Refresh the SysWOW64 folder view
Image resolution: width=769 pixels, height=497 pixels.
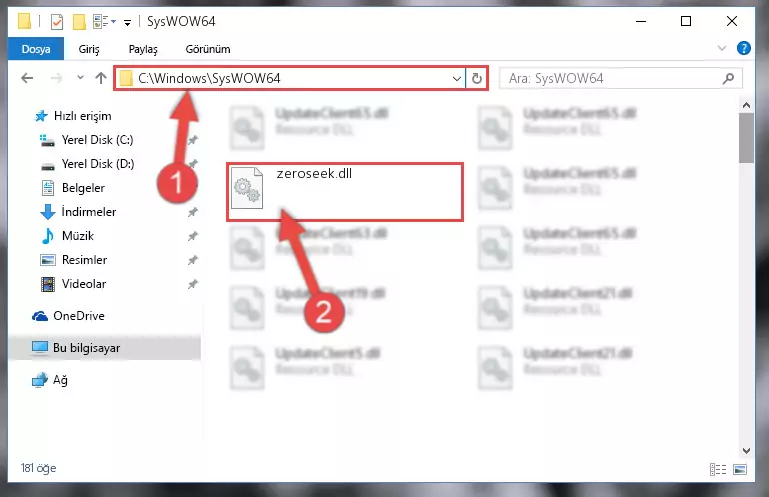[x=477, y=78]
